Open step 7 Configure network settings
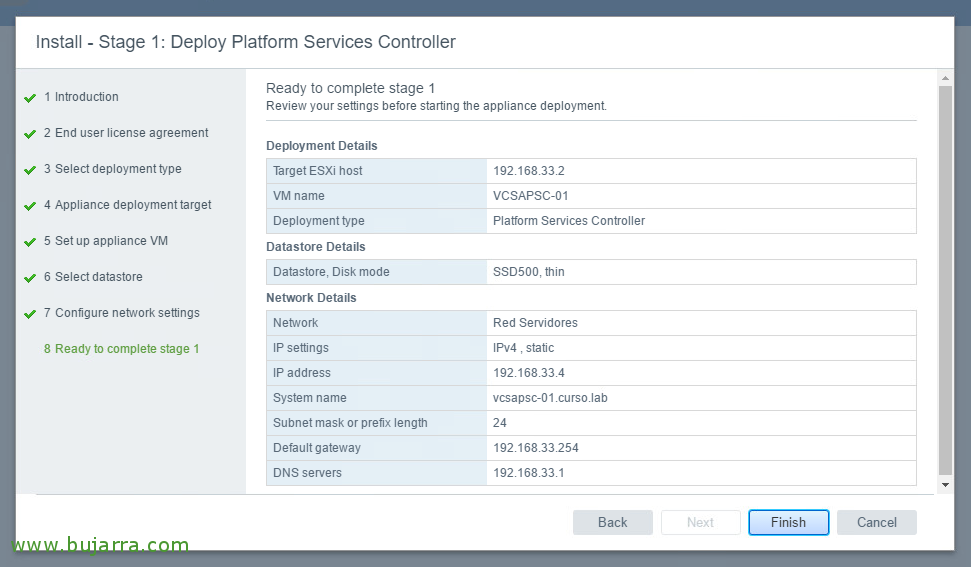This screenshot has width=971, height=567. pos(121,313)
